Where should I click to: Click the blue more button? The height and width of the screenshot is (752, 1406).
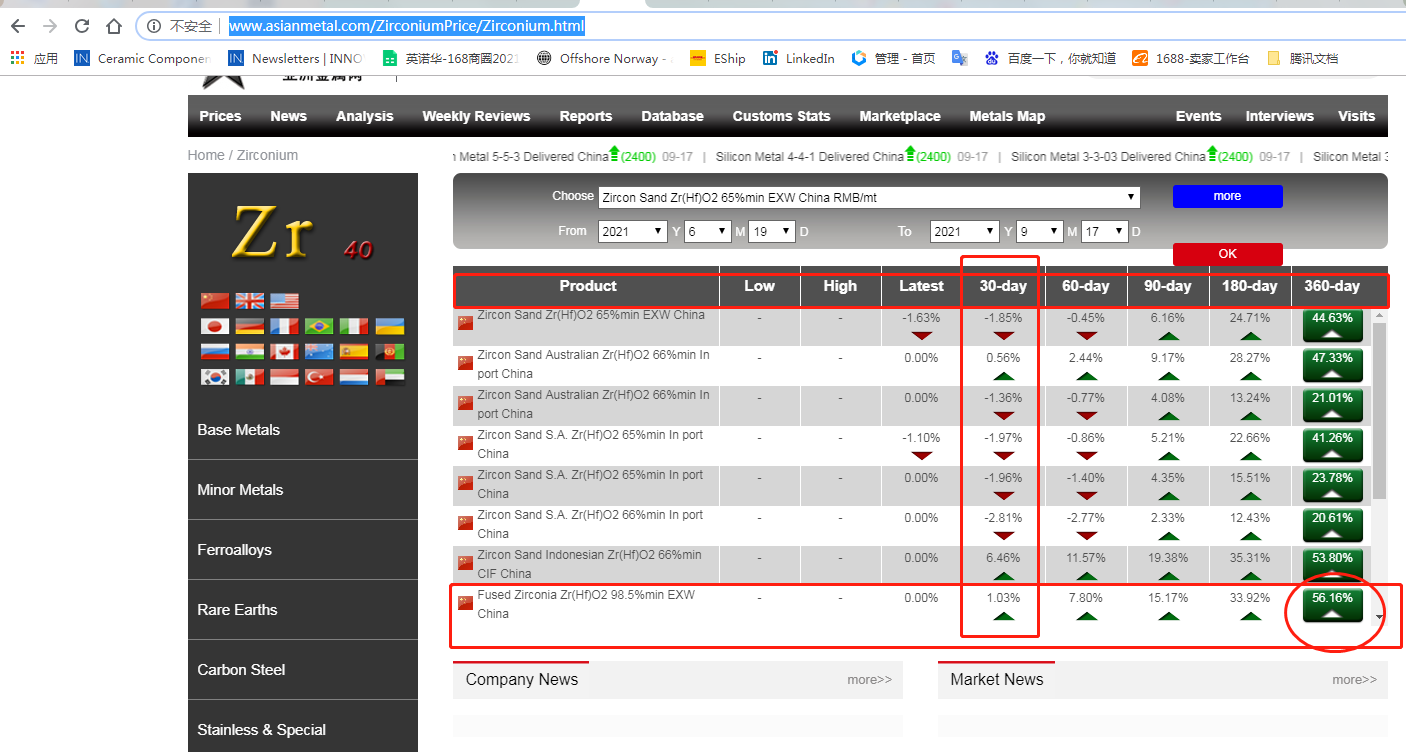[x=1227, y=196]
